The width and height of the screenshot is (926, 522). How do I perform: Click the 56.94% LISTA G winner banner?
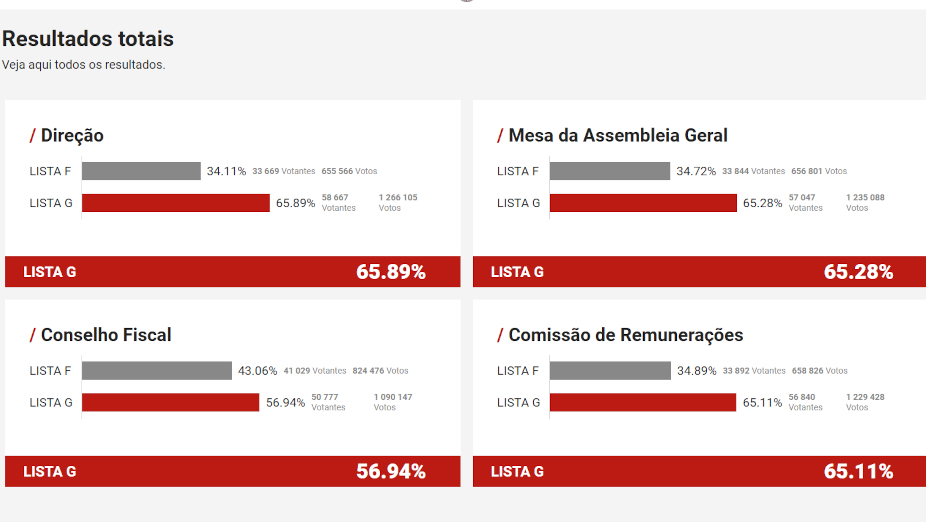pyautogui.click(x=232, y=472)
